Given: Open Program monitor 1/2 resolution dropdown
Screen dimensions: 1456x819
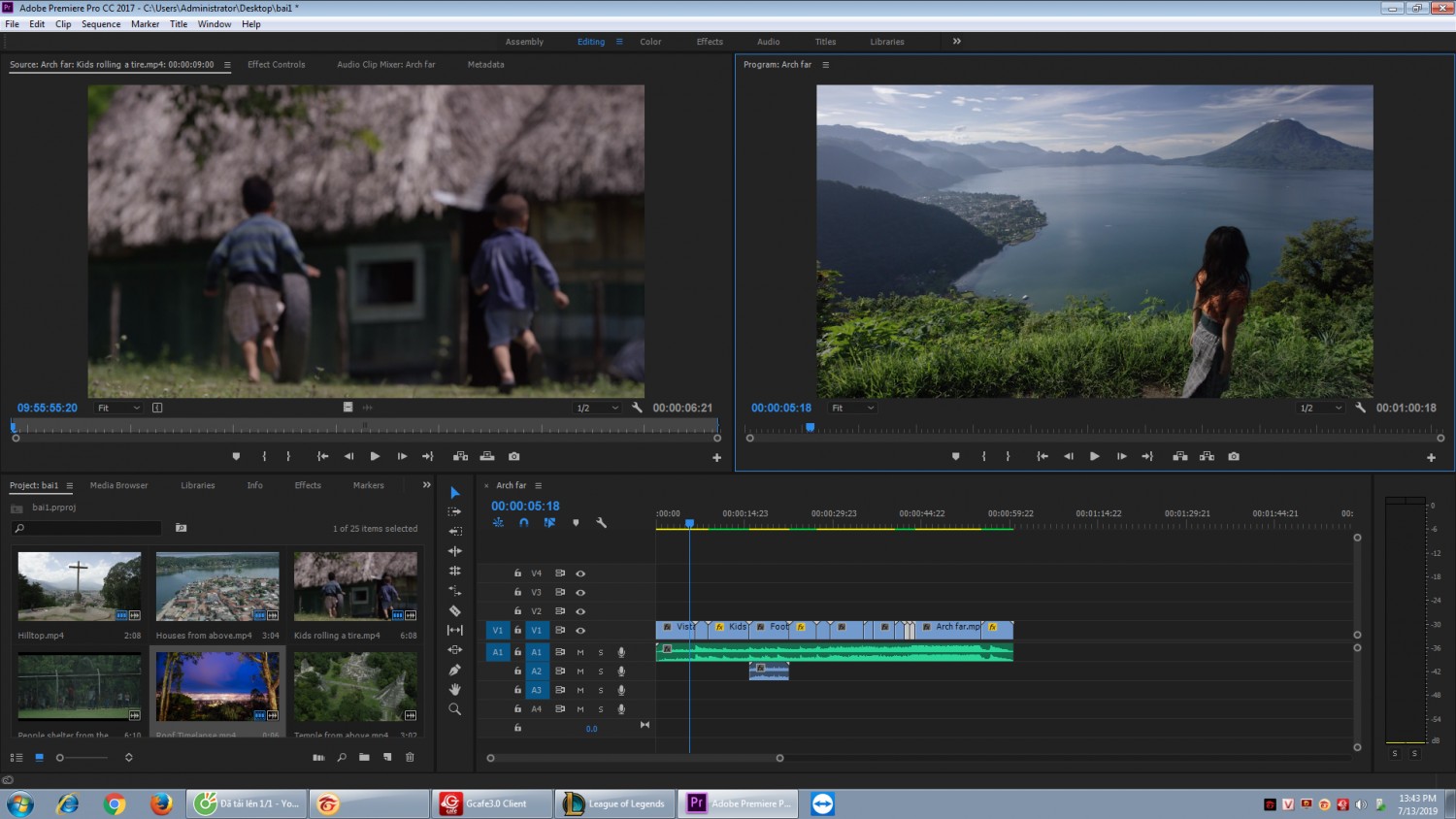Looking at the screenshot, I should pos(1321,408).
